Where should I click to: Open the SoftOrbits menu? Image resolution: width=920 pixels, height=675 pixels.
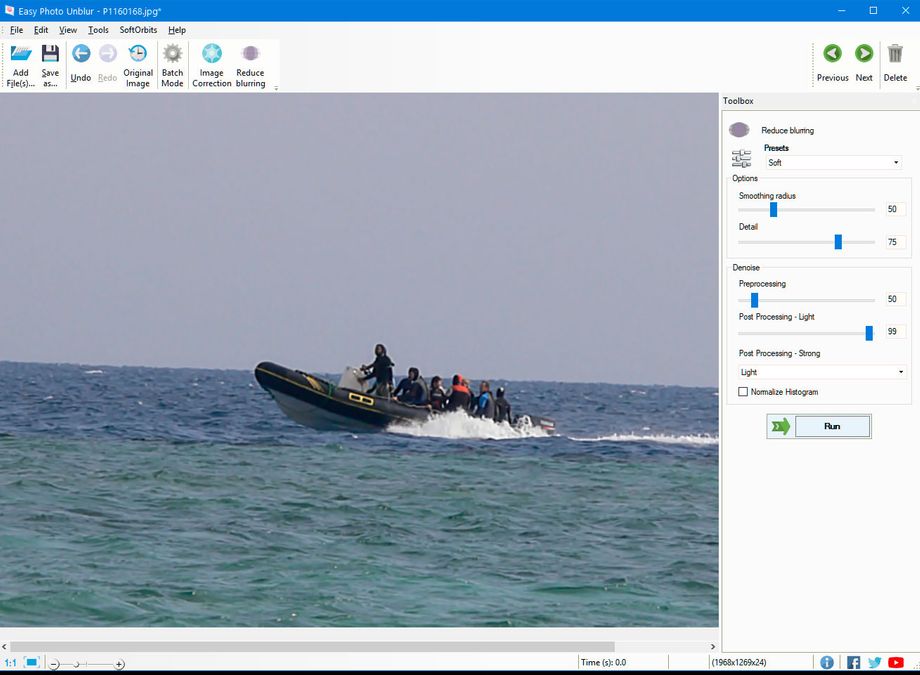pyautogui.click(x=137, y=29)
